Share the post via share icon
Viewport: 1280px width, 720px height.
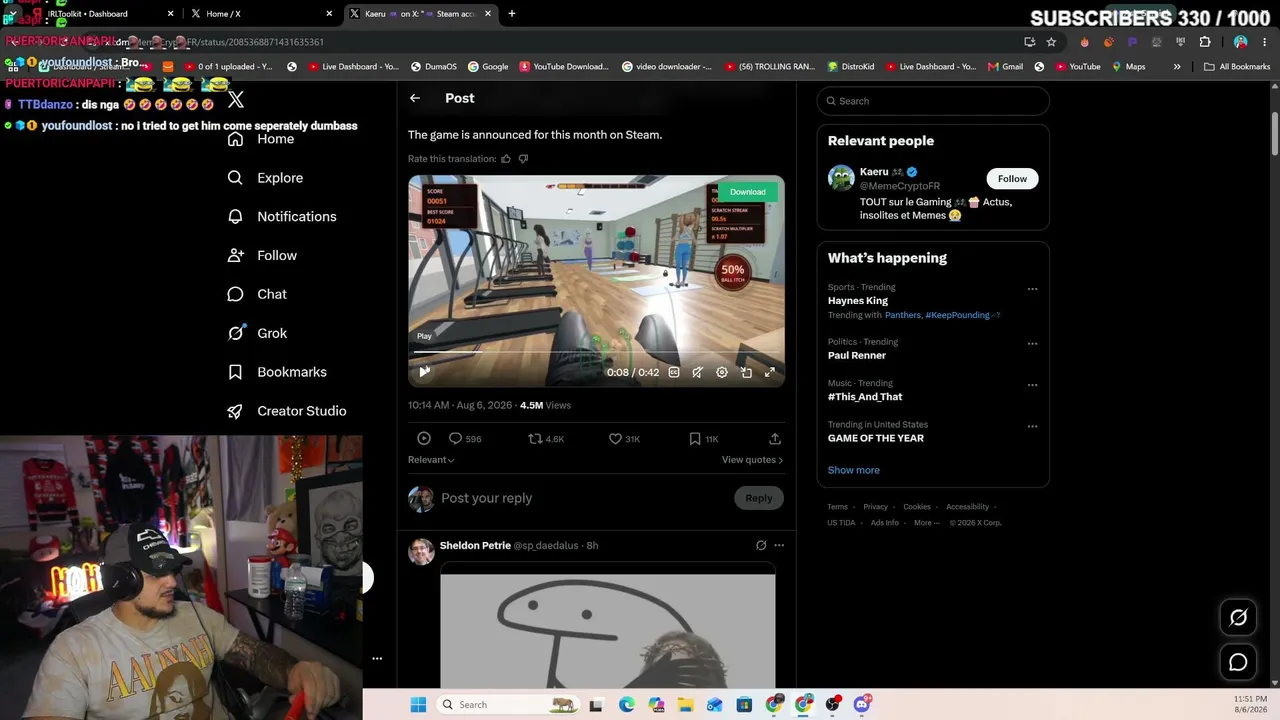(x=775, y=438)
